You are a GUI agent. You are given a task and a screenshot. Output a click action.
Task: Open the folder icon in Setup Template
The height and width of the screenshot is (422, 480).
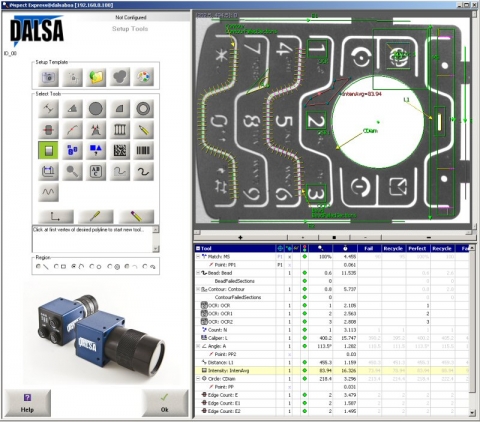tap(96, 77)
